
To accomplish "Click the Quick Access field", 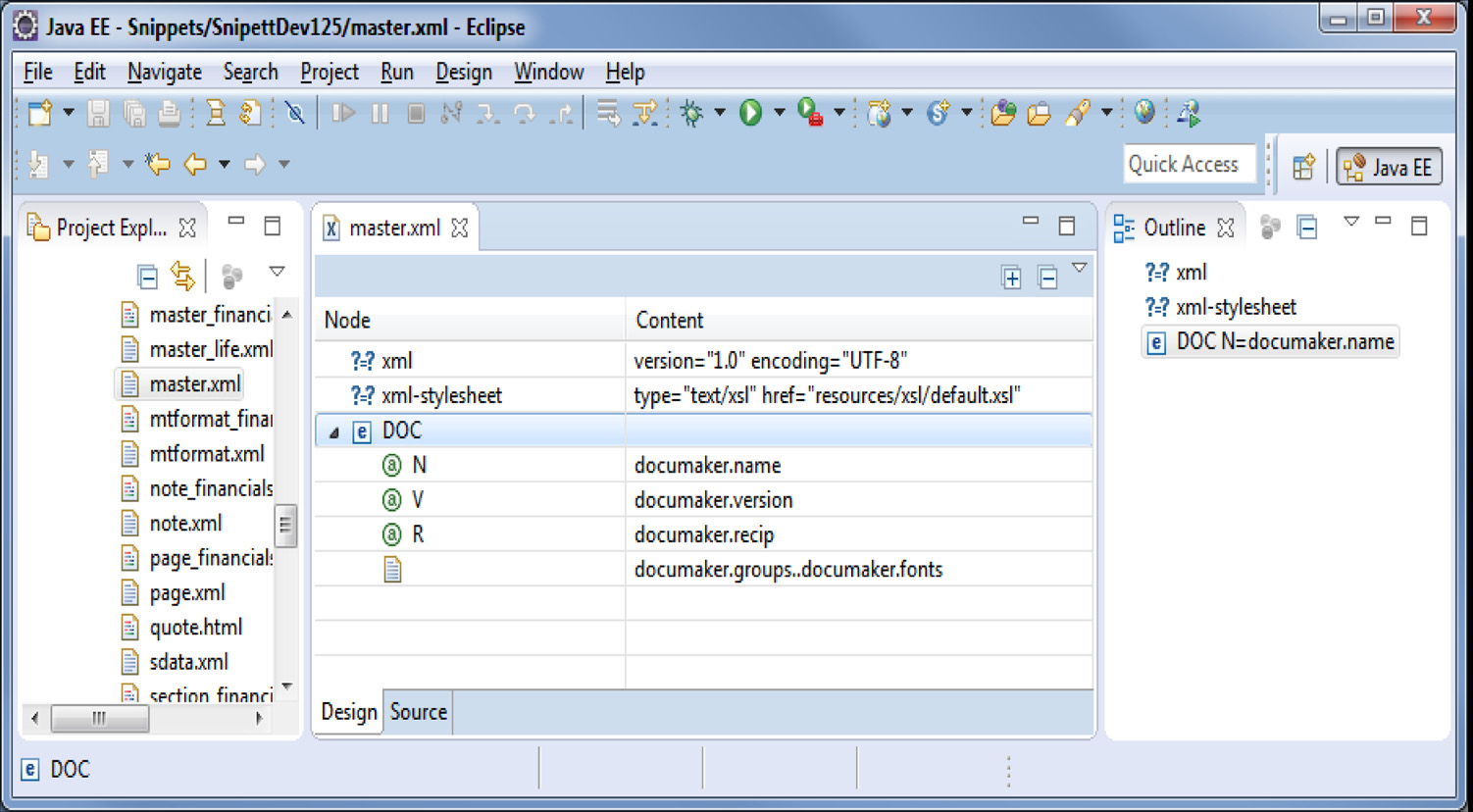I will [1189, 164].
